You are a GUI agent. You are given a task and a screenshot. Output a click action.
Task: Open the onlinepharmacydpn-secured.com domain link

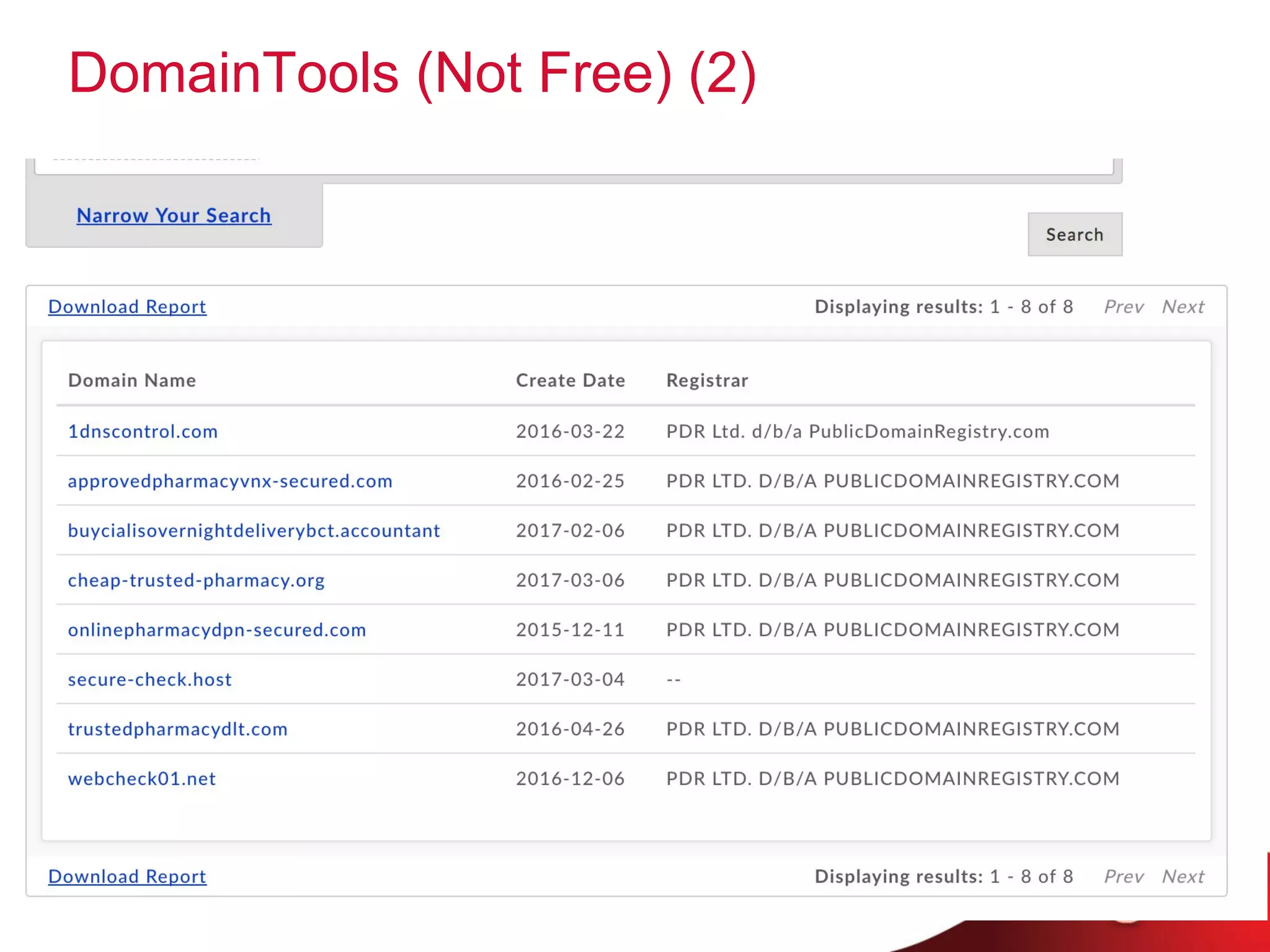217,630
